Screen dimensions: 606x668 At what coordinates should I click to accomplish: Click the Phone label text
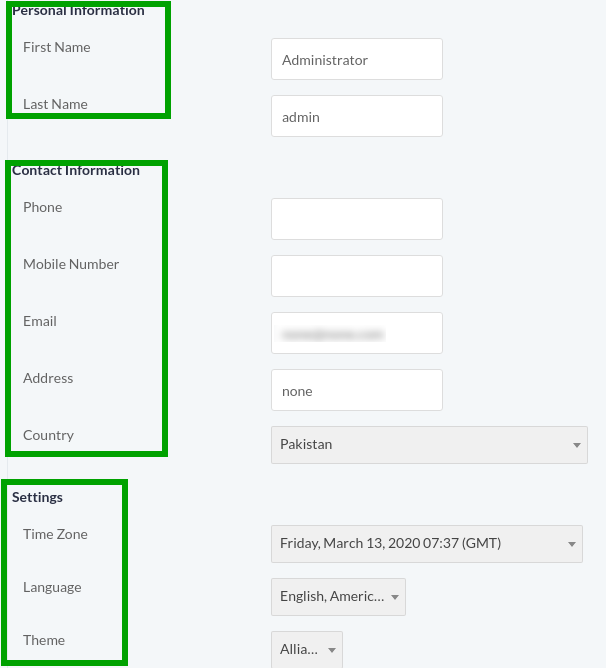[43, 207]
